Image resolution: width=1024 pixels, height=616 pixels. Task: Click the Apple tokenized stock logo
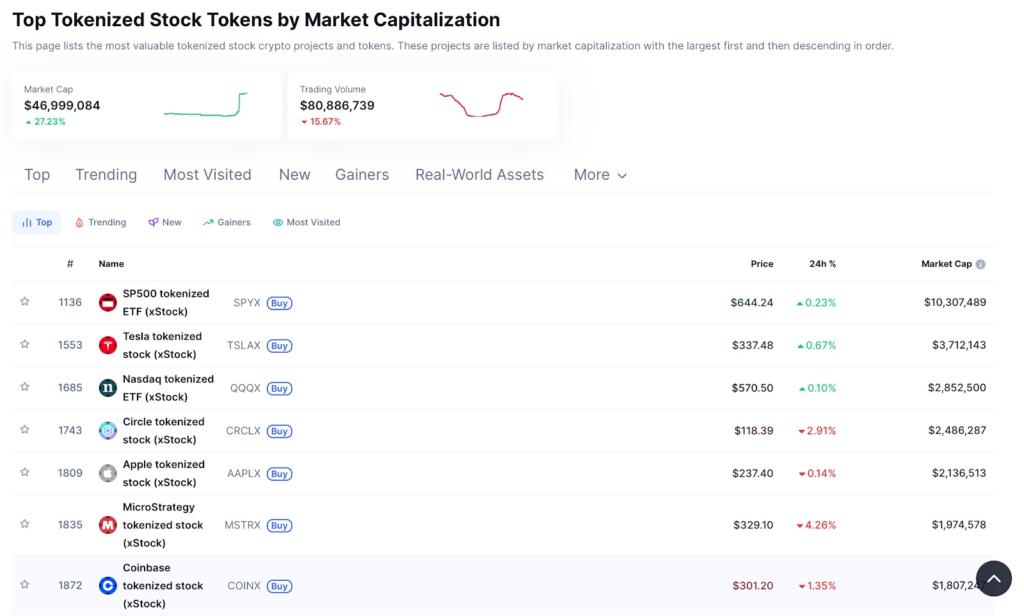click(x=108, y=473)
